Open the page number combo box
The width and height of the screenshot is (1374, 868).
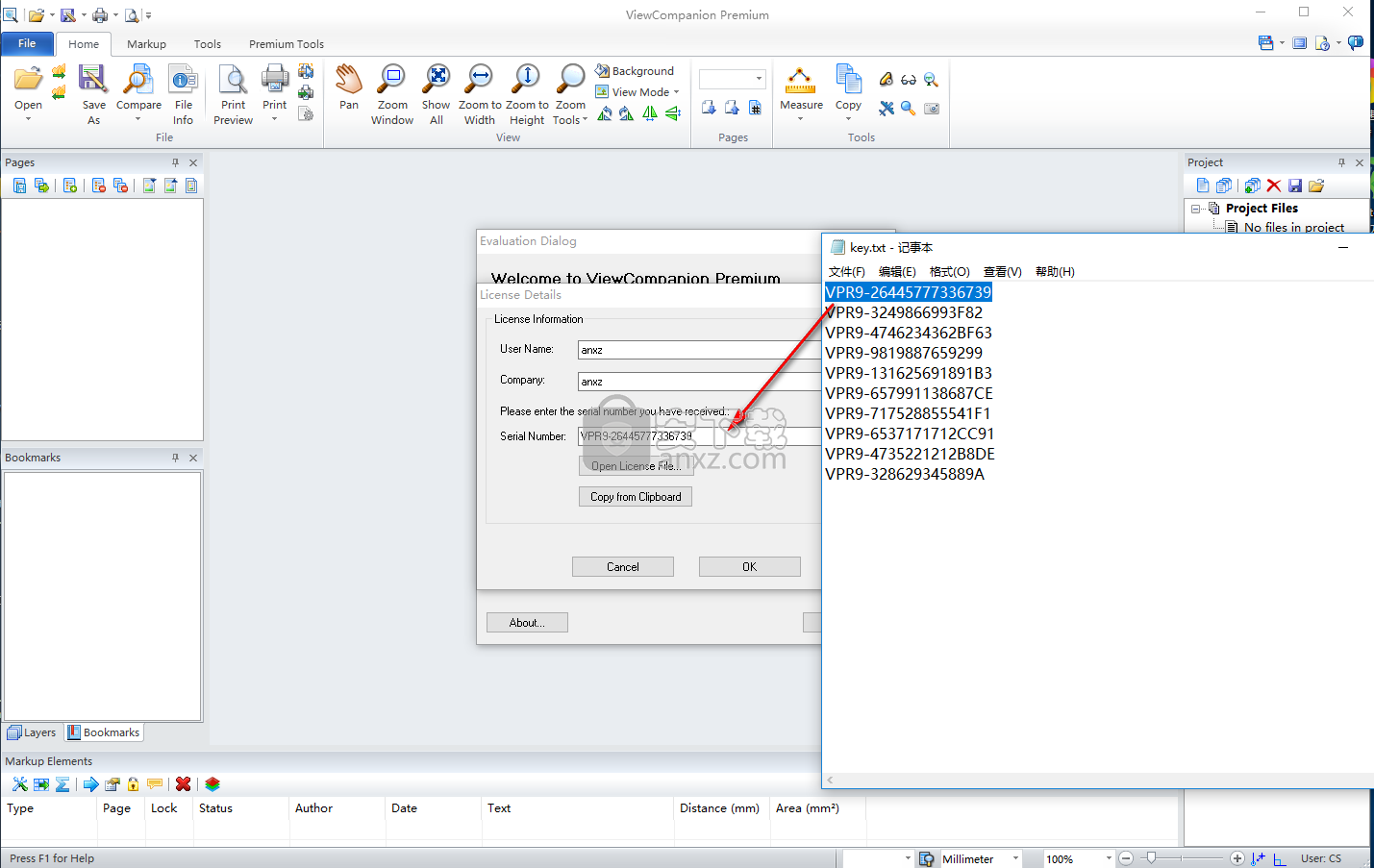coord(759,79)
